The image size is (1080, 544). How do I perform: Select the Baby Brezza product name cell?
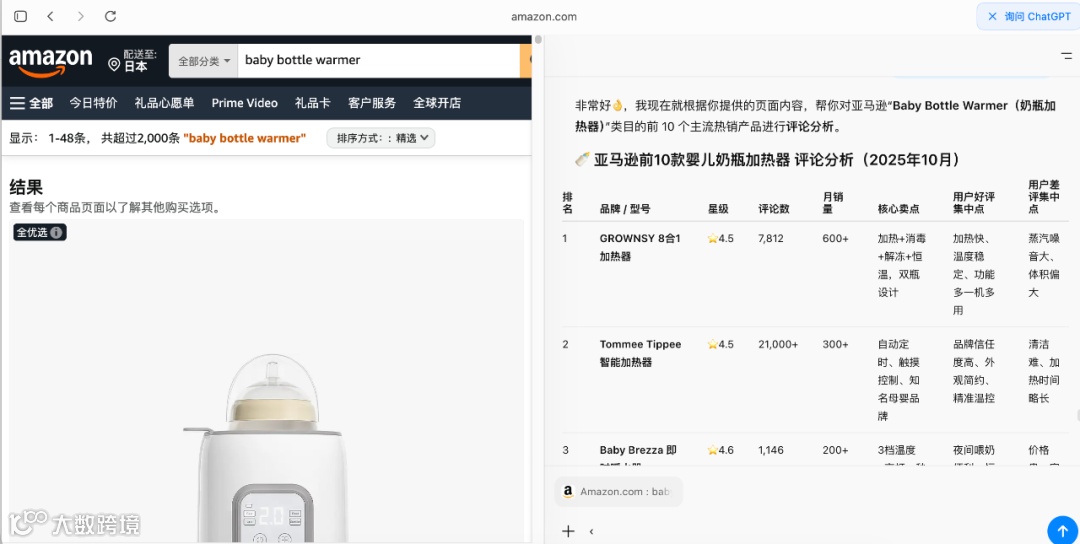[x=638, y=457]
